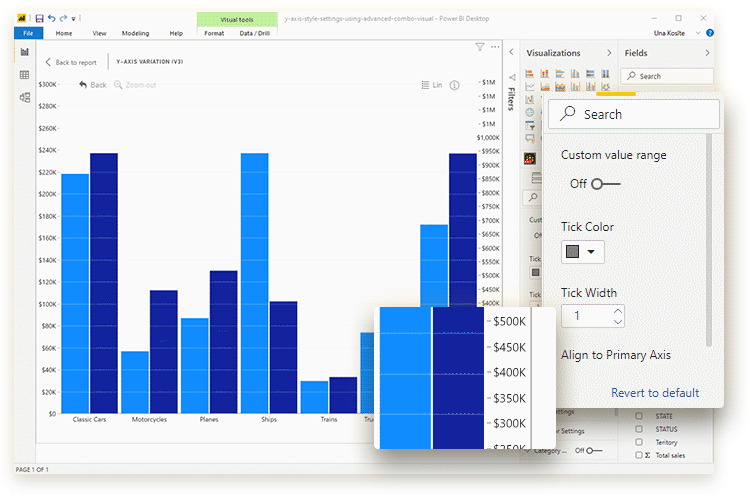This screenshot has width=750, height=500.
Task: Check the STATUS field checkbox
Action: tap(639, 429)
